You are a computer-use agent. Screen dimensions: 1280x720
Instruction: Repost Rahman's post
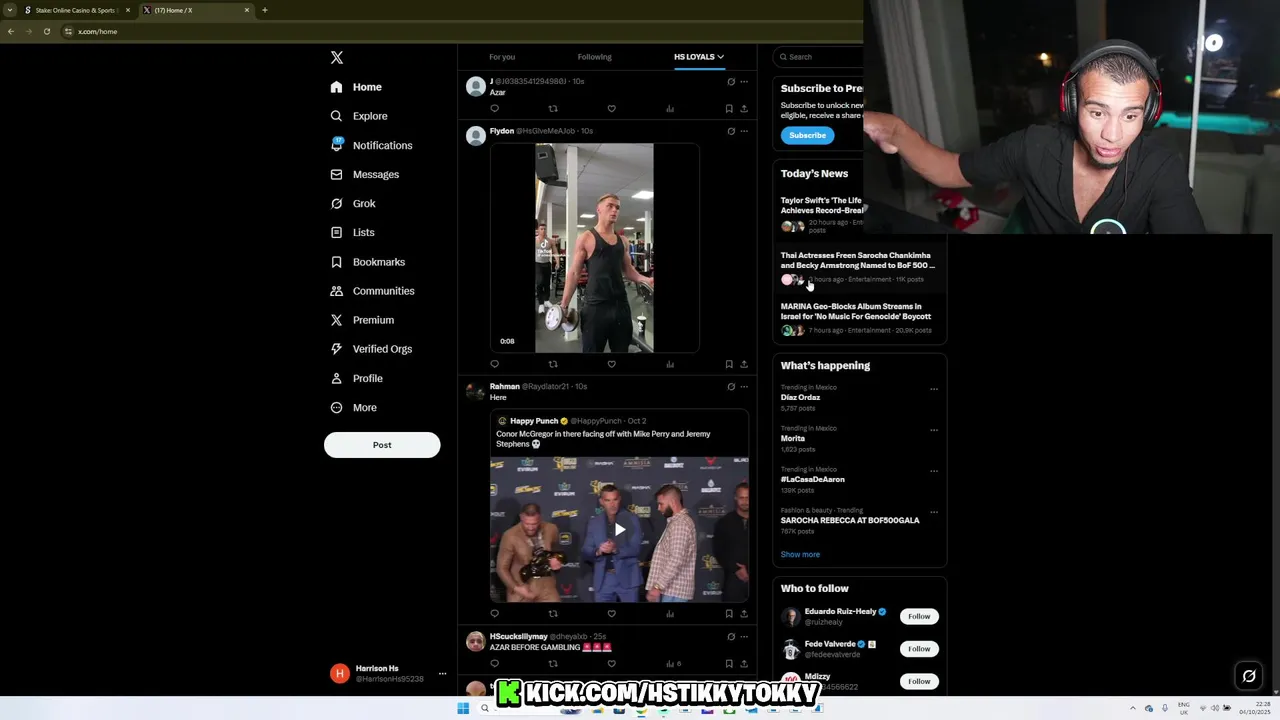(x=553, y=614)
